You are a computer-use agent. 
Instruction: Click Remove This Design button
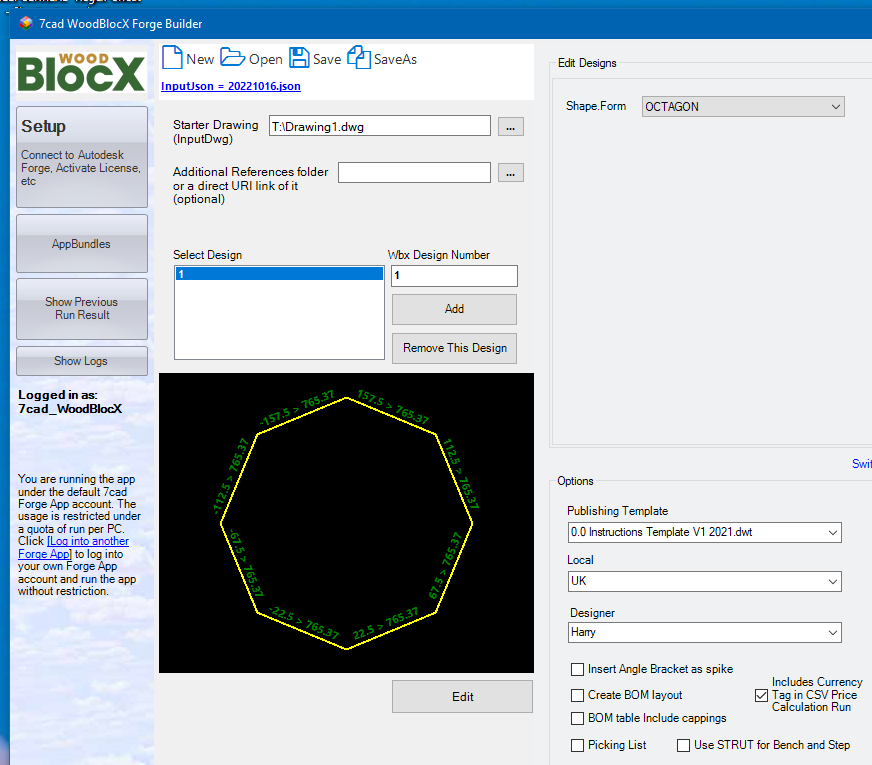point(454,348)
